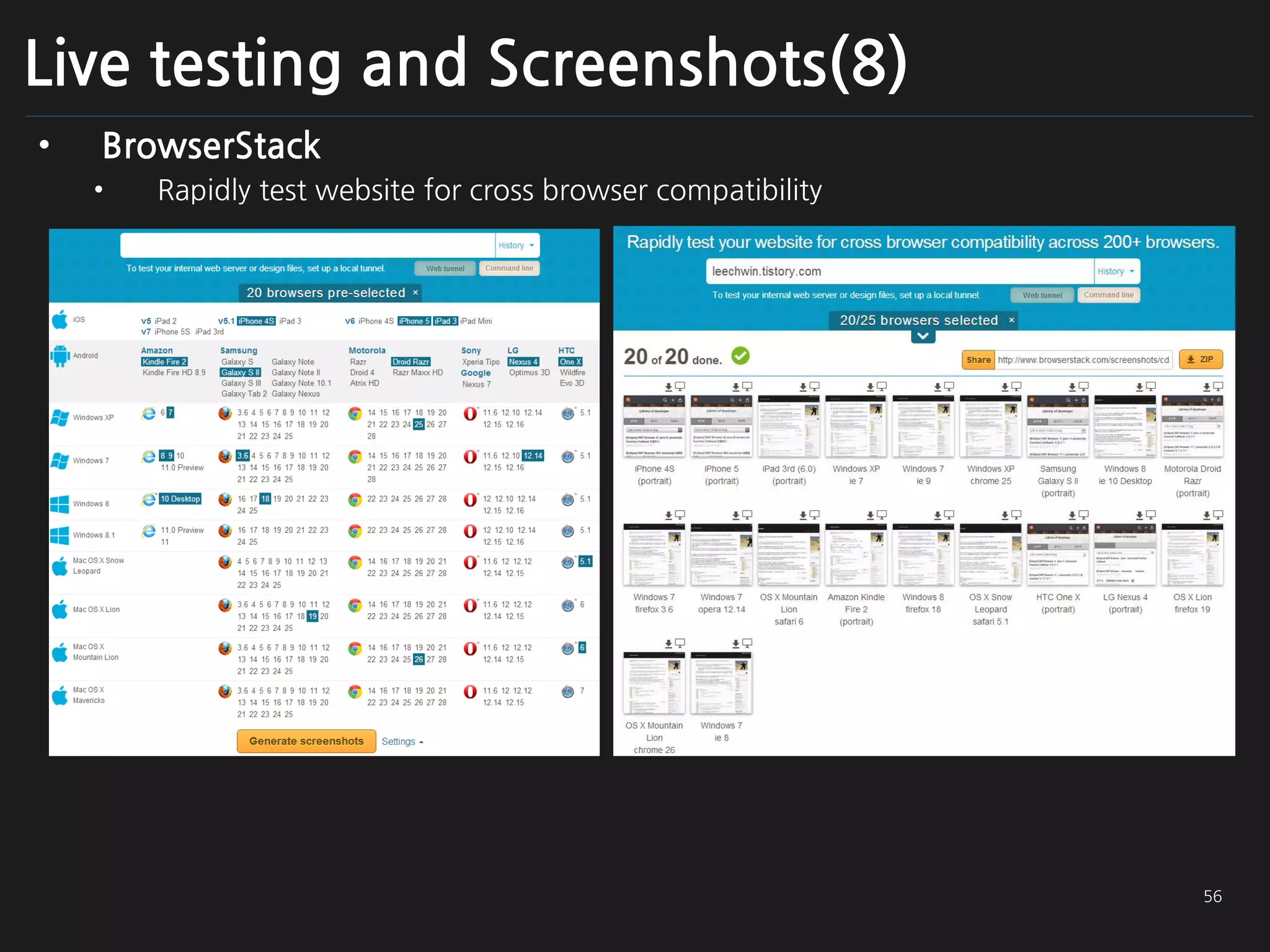Deselect Chrome 25 in Windows XP row

[x=419, y=425]
